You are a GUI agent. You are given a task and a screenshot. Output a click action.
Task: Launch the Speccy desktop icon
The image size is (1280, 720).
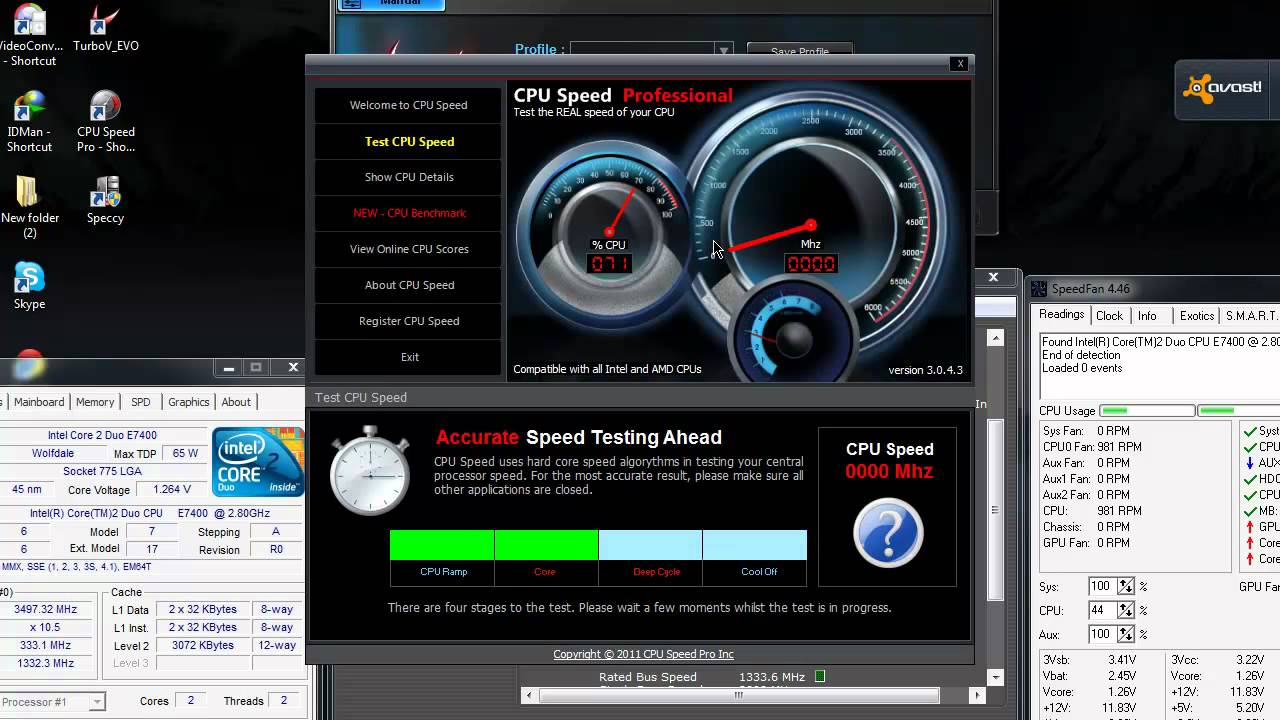coord(105,200)
